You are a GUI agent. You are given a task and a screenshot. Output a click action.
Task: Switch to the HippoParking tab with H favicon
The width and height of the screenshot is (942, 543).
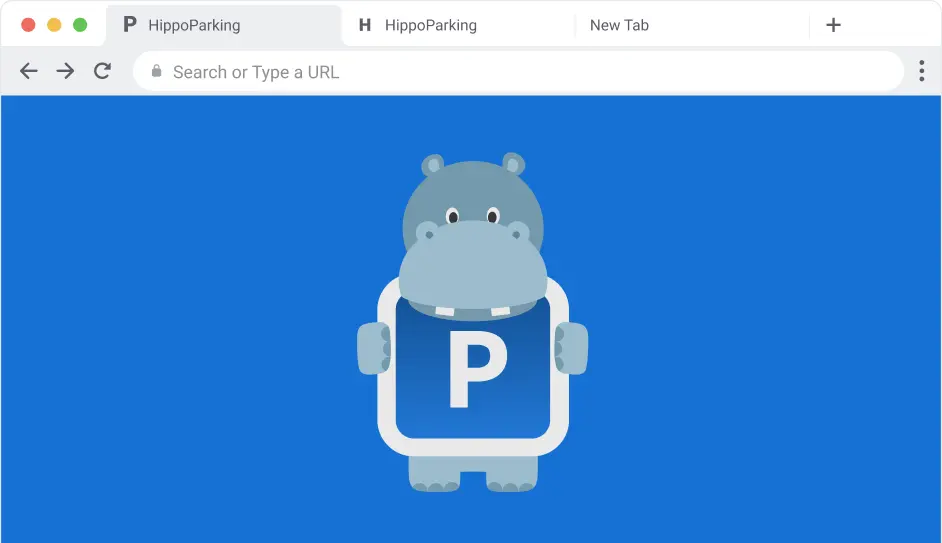click(458, 25)
